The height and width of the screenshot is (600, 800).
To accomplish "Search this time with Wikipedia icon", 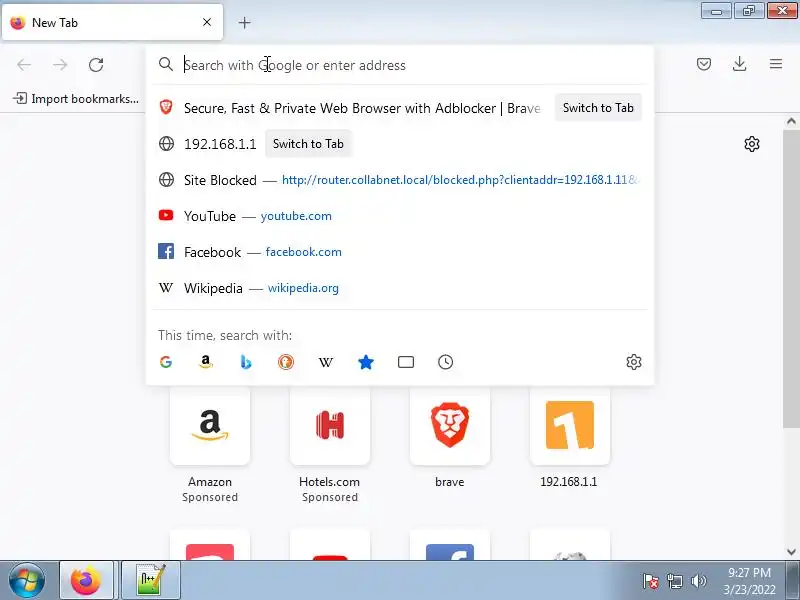I will [326, 362].
